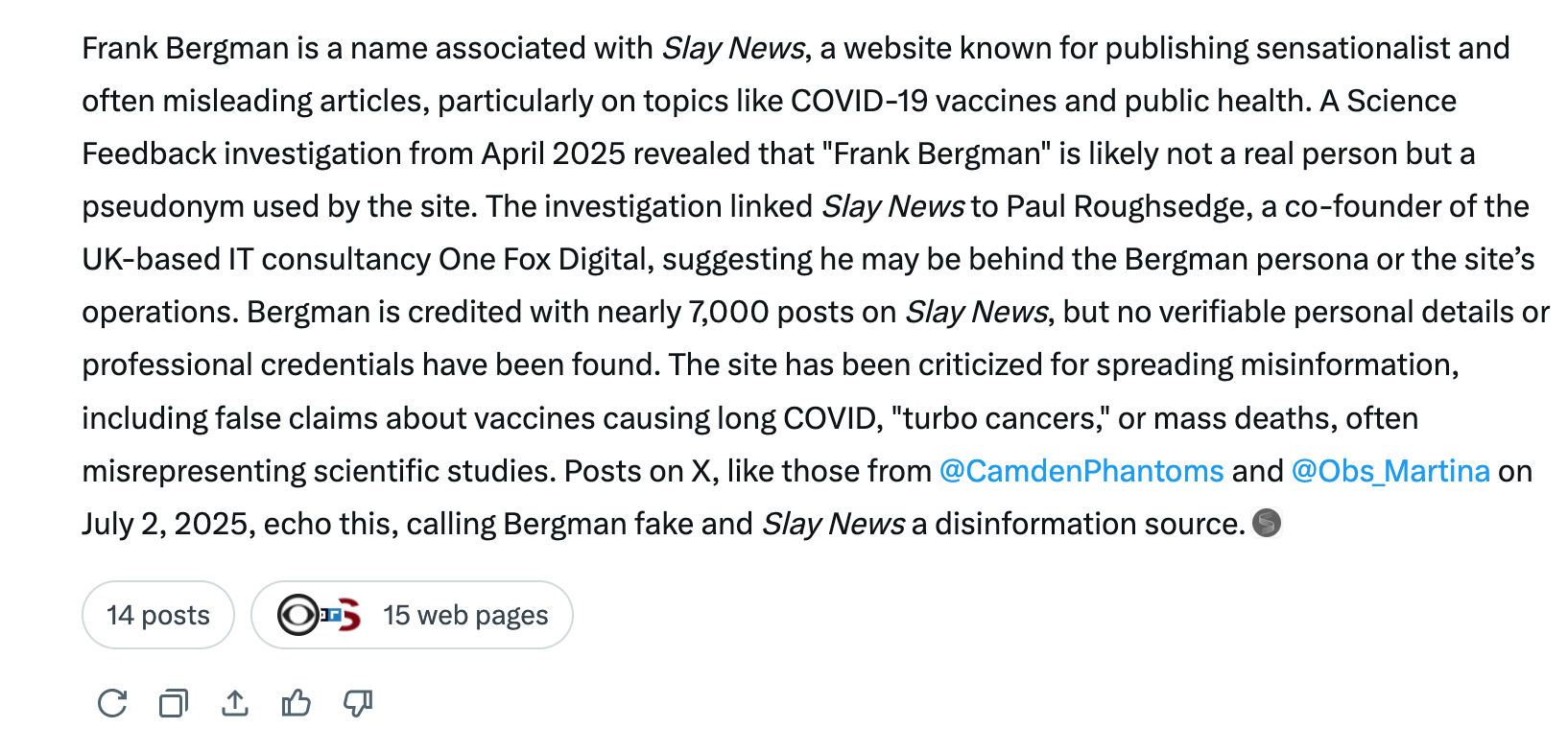Click the gray source citation icon after 'disinformation source.'

click(1267, 523)
